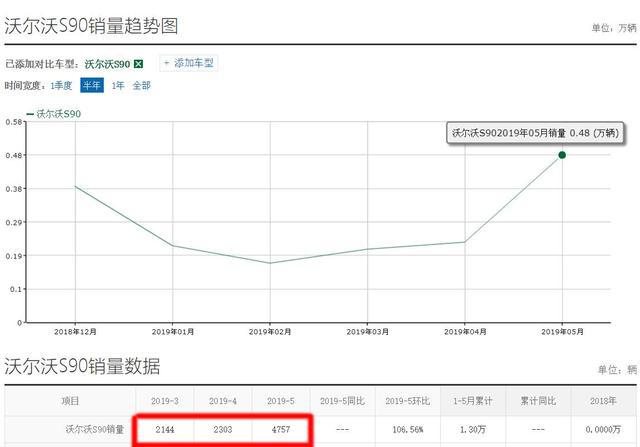Click the 2019-5同比 column header

click(x=342, y=401)
